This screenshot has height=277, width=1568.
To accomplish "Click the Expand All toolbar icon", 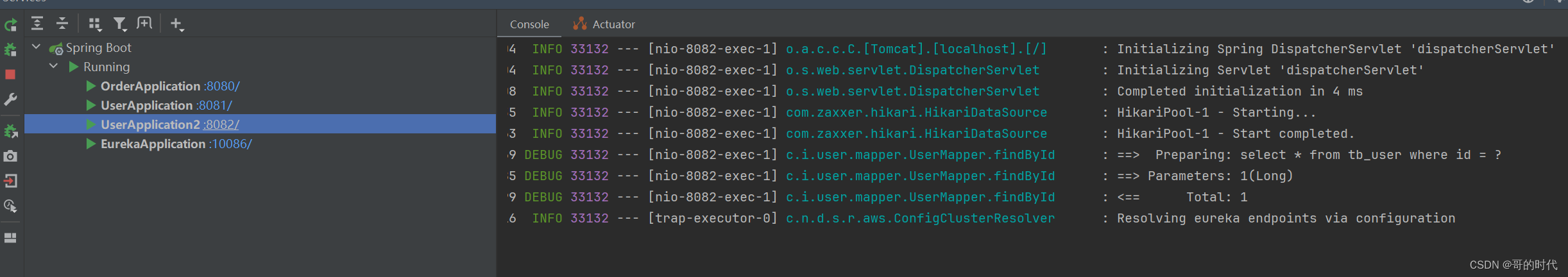I will point(37,24).
